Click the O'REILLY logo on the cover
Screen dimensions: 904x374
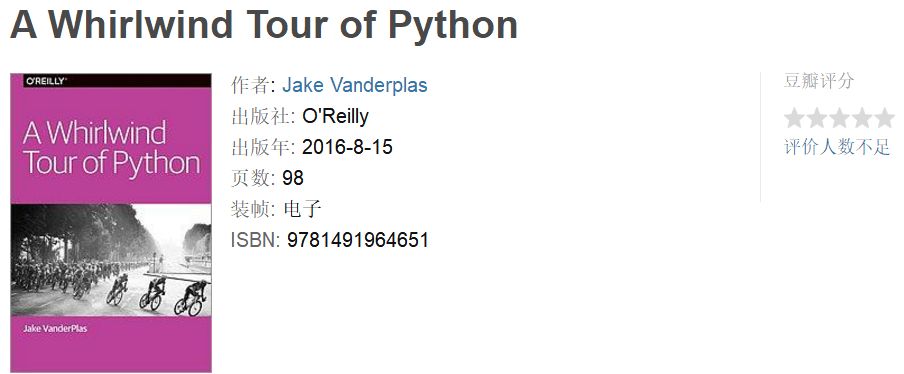pos(46,81)
